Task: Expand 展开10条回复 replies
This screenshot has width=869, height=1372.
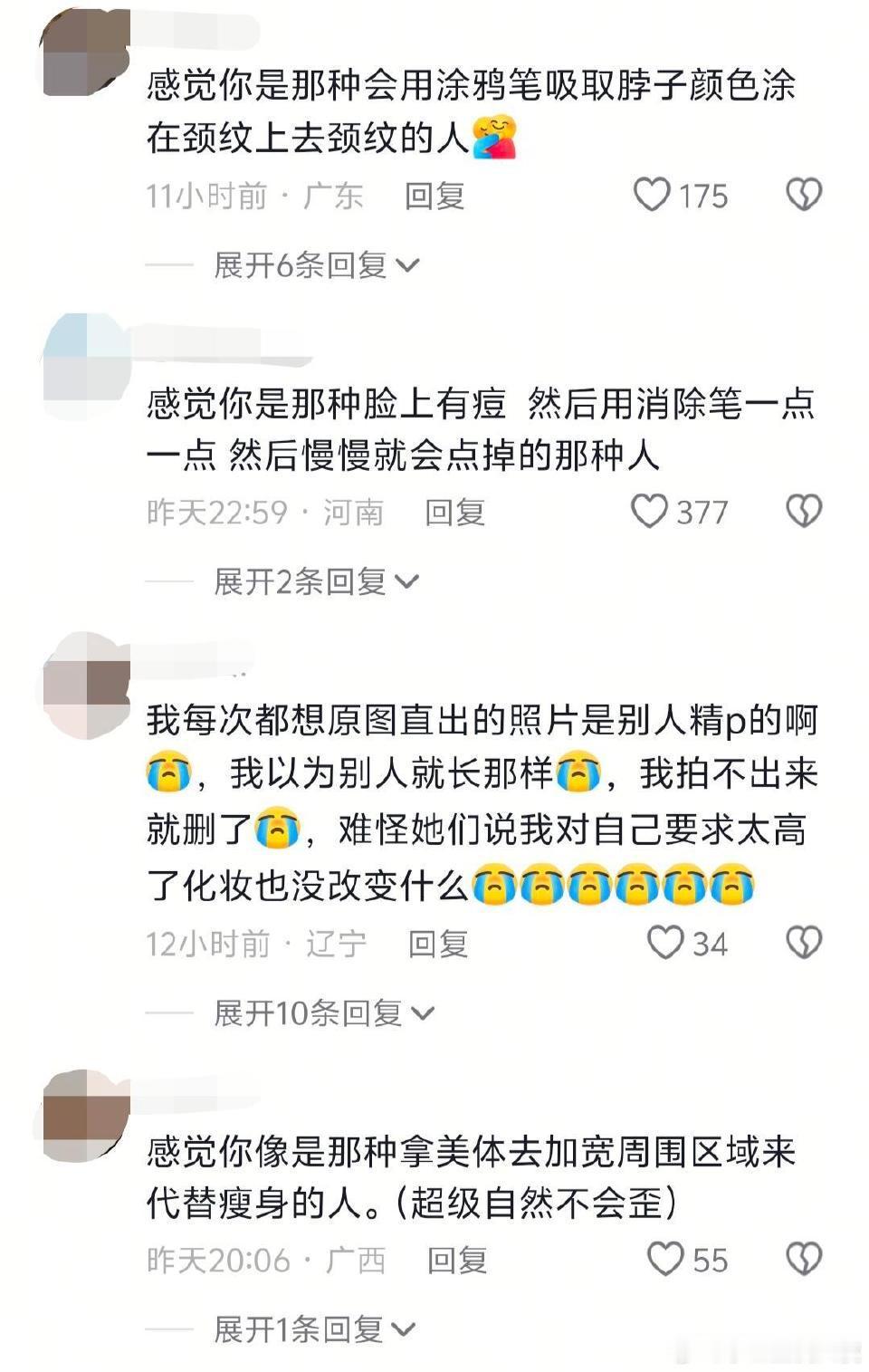Action: click(x=324, y=1012)
